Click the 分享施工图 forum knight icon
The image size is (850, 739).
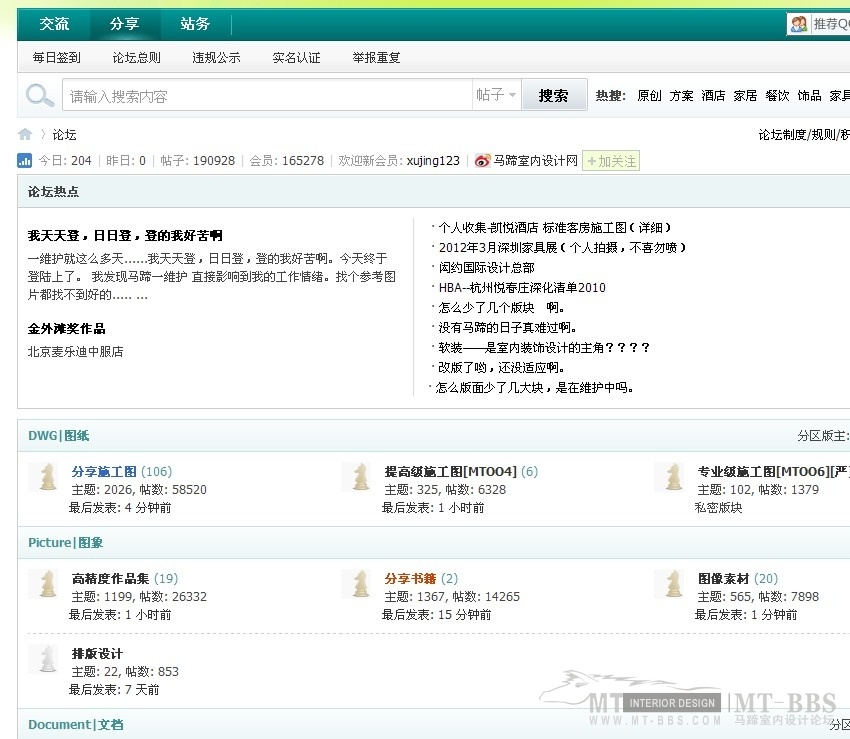[x=46, y=477]
